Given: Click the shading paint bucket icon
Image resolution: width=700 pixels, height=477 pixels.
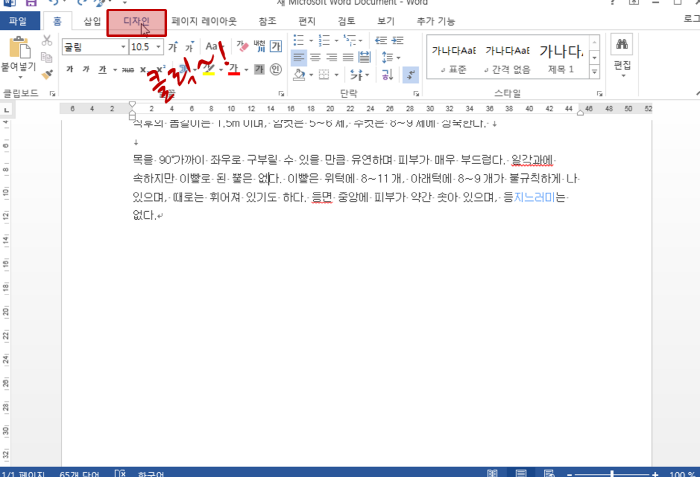Looking at the screenshot, I should tap(299, 75).
